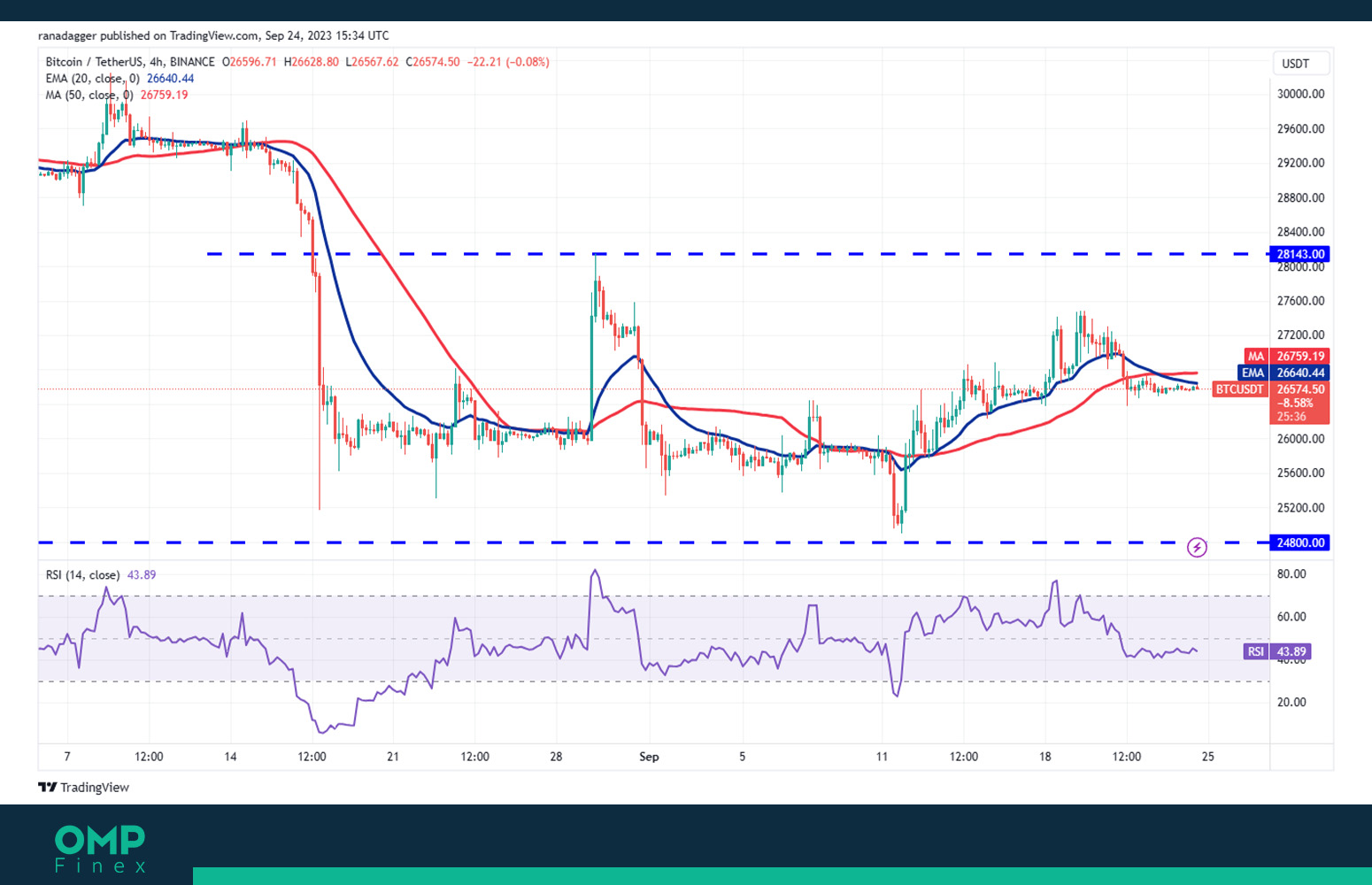
Task: Click the RSI 60.00 scale label
Action: click(x=1291, y=617)
